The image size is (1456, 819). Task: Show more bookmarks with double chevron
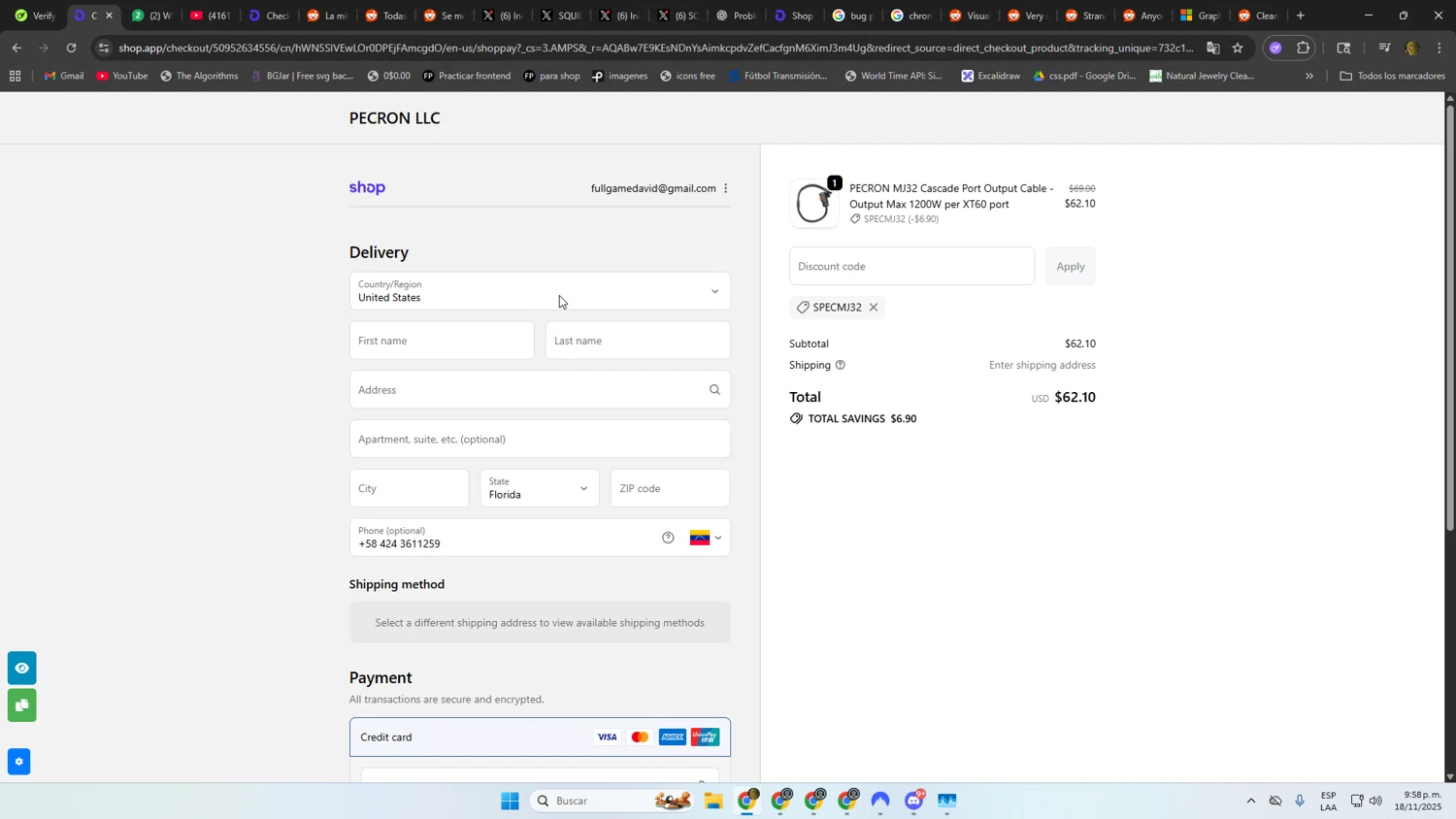tap(1309, 76)
